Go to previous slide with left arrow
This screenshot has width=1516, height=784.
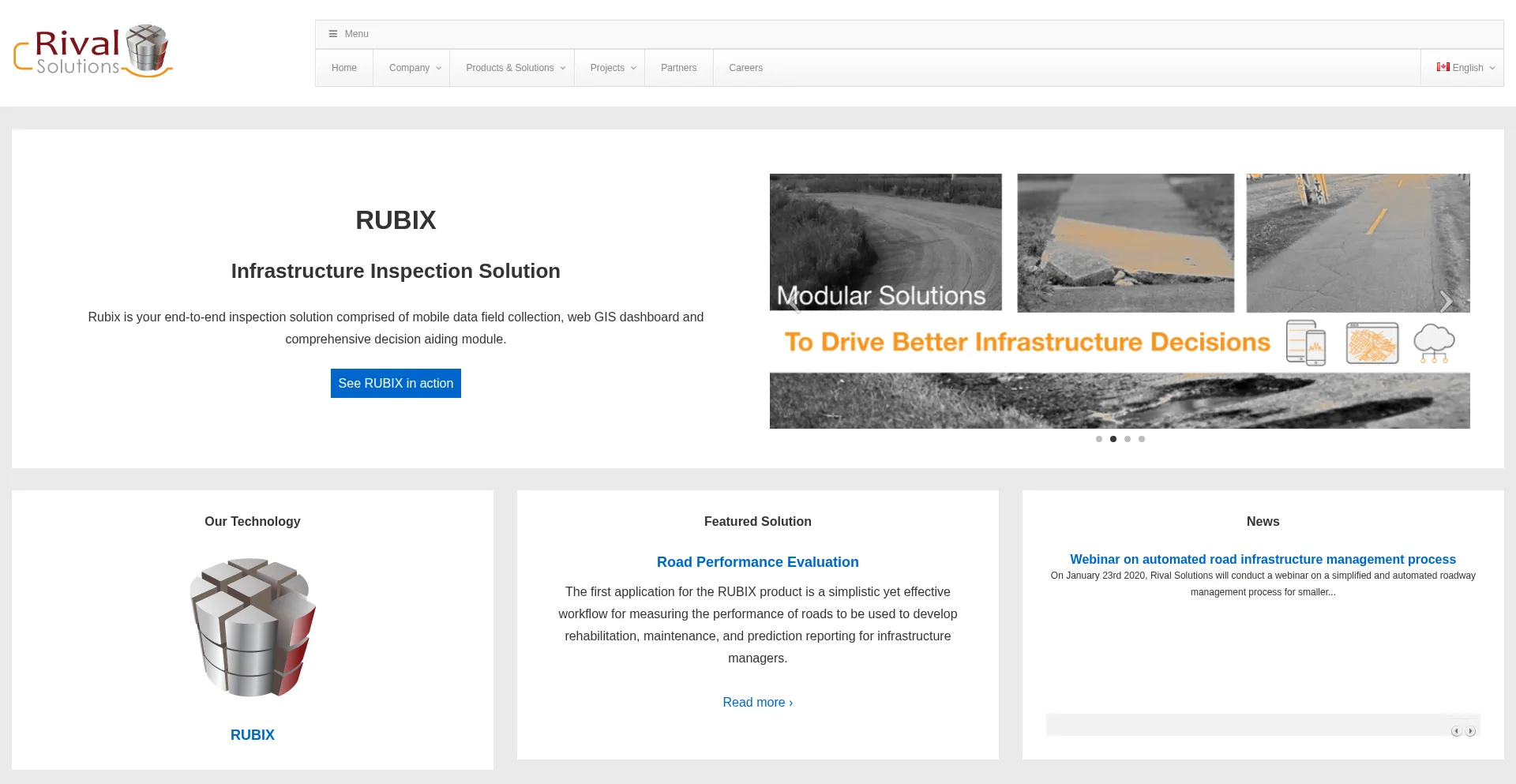coord(794,302)
